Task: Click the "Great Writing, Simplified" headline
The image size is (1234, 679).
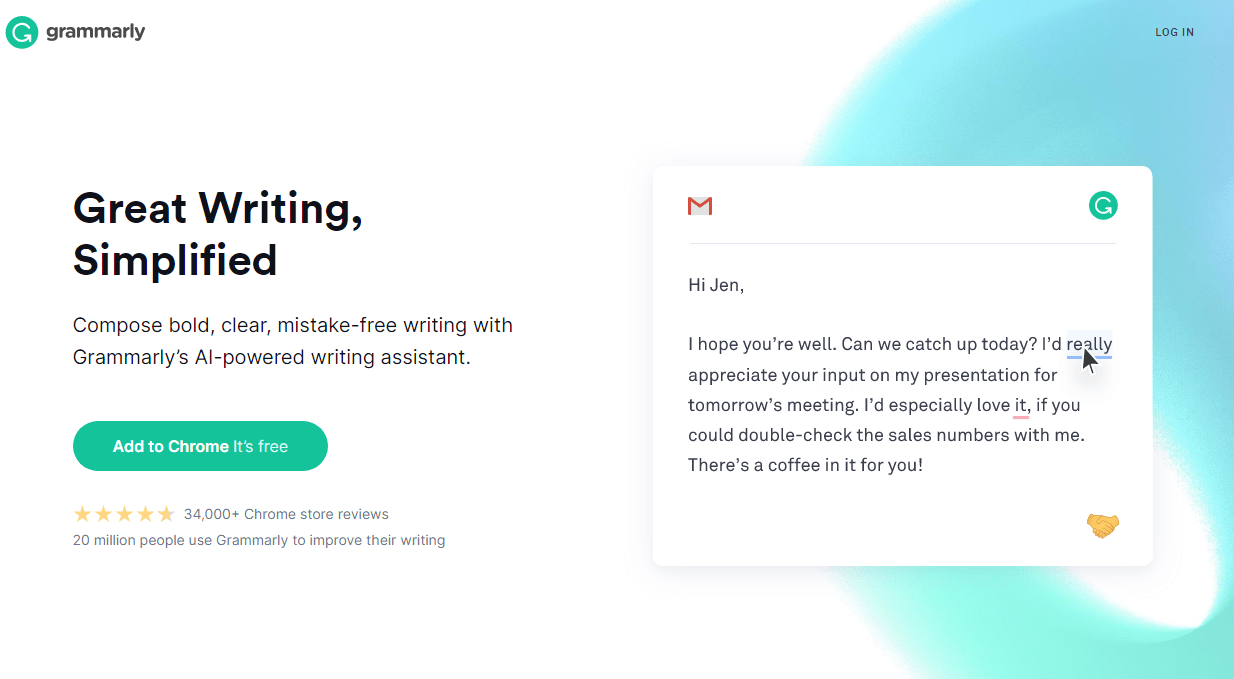Action: [218, 234]
